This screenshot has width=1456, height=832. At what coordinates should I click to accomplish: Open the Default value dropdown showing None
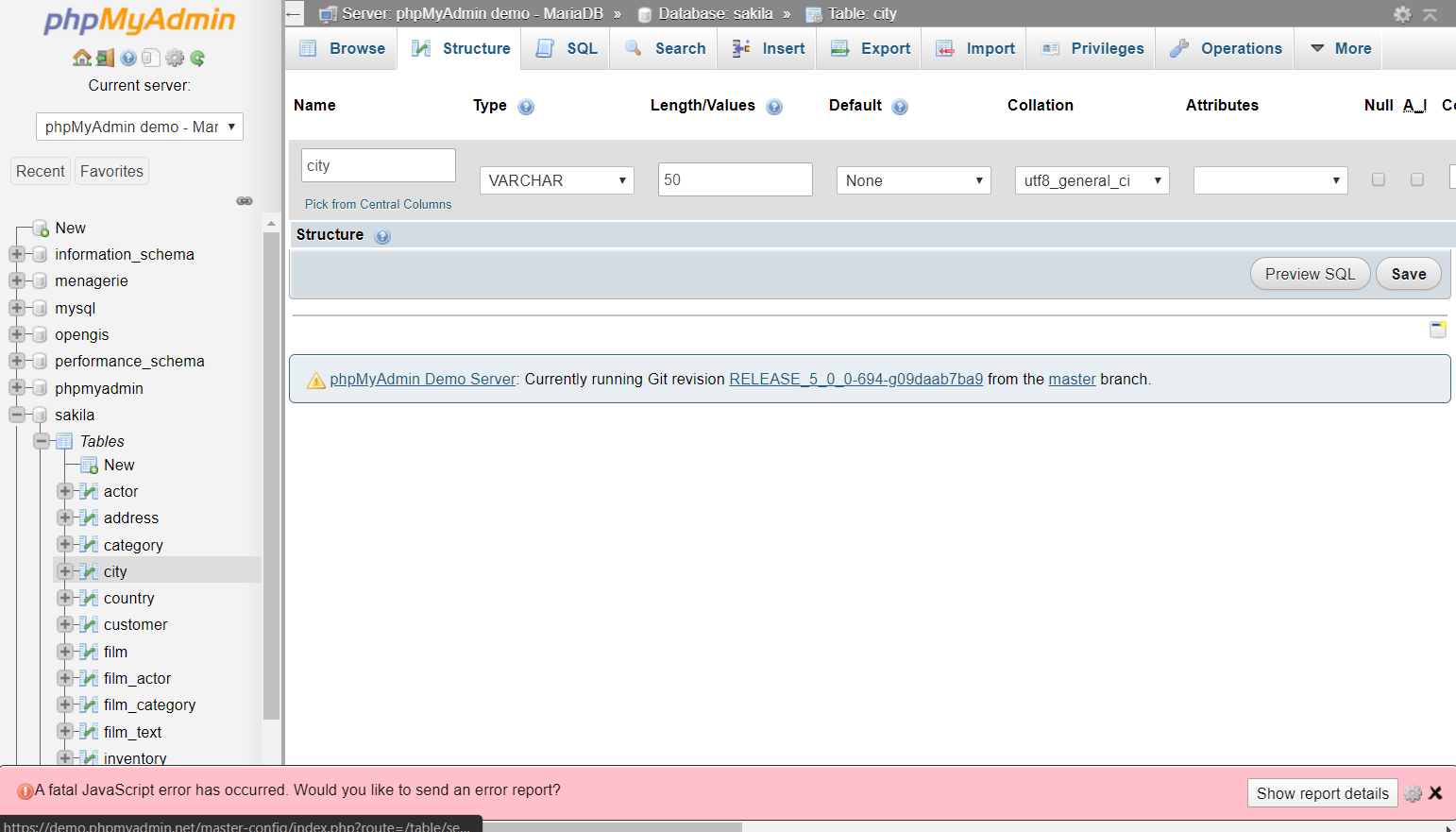click(912, 179)
